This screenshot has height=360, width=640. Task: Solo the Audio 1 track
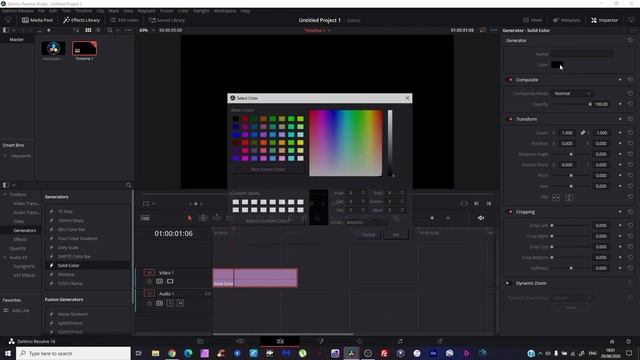(x=170, y=303)
